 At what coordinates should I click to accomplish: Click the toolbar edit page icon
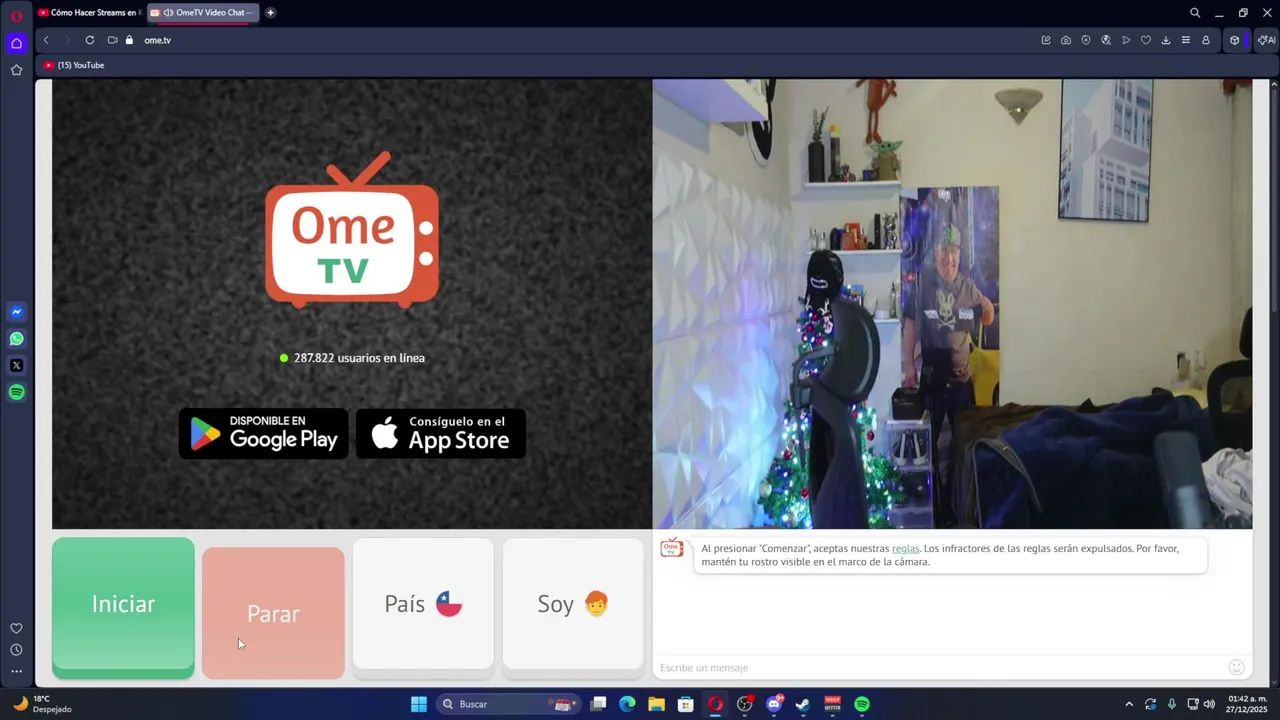[x=1046, y=40]
